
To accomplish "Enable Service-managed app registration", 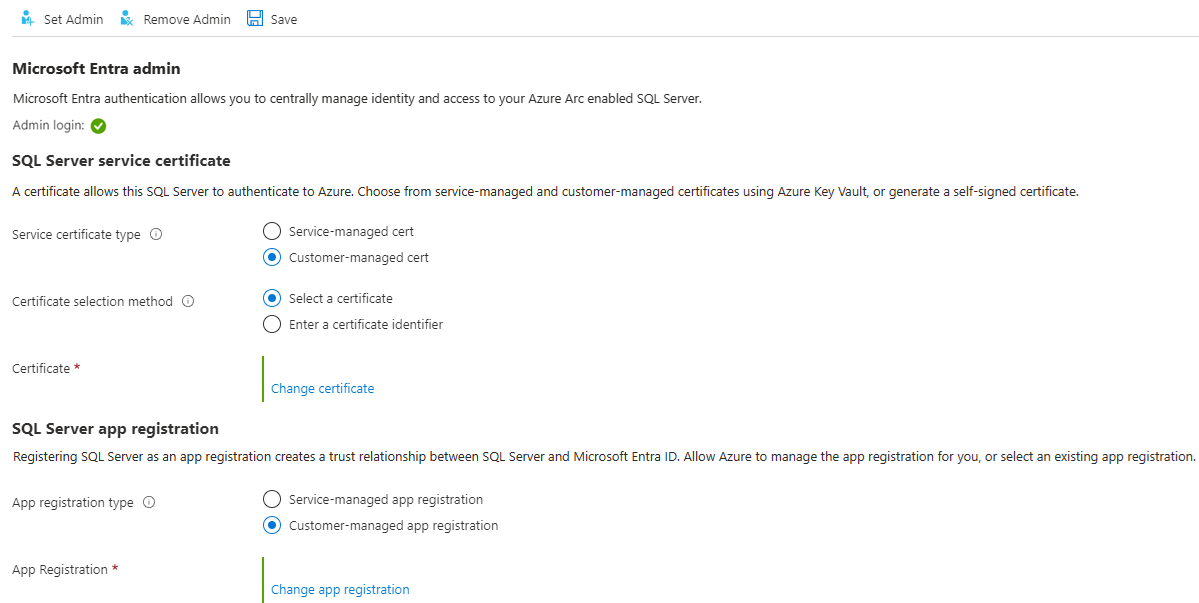I will [x=271, y=498].
